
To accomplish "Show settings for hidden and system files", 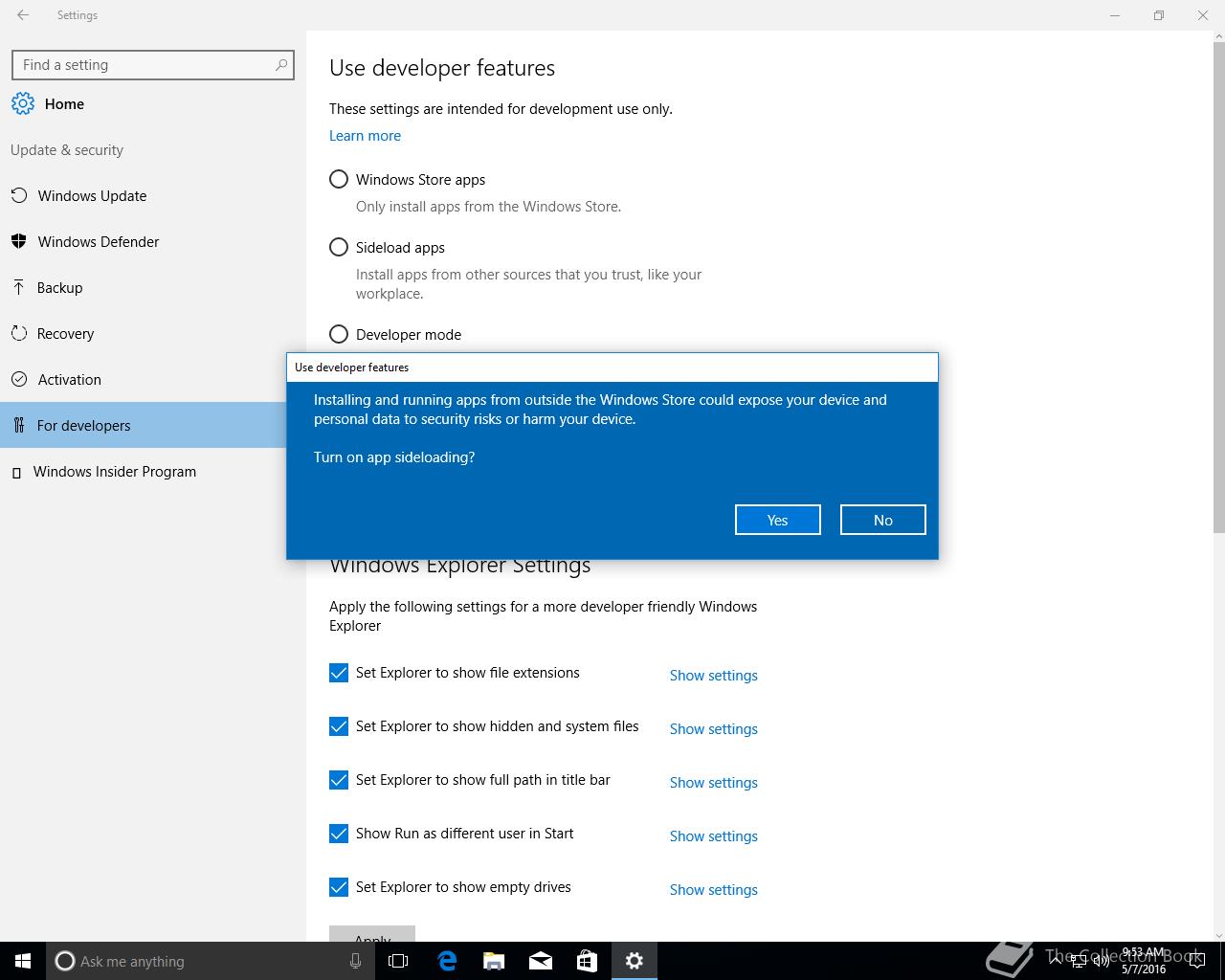I will pyautogui.click(x=713, y=729).
